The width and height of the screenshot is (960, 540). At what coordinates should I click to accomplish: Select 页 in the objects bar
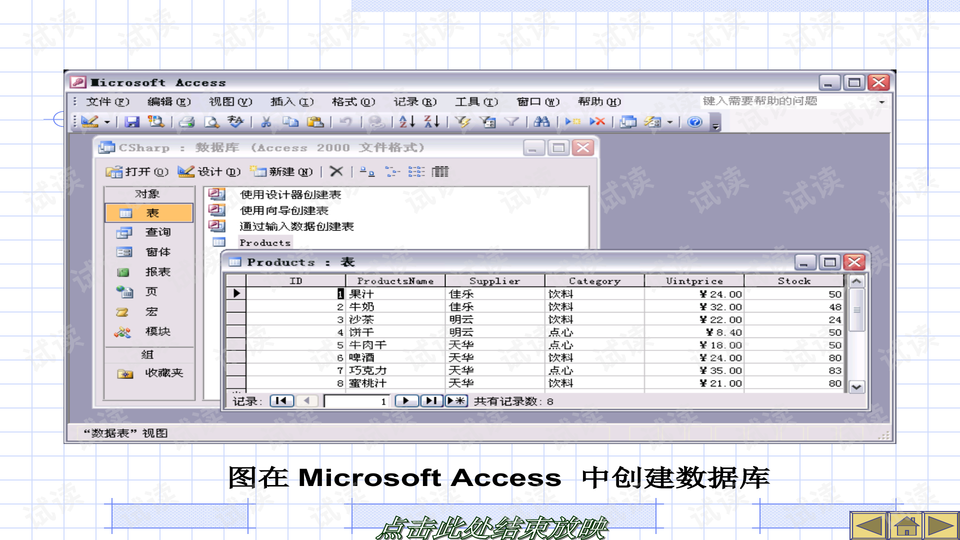(x=149, y=292)
